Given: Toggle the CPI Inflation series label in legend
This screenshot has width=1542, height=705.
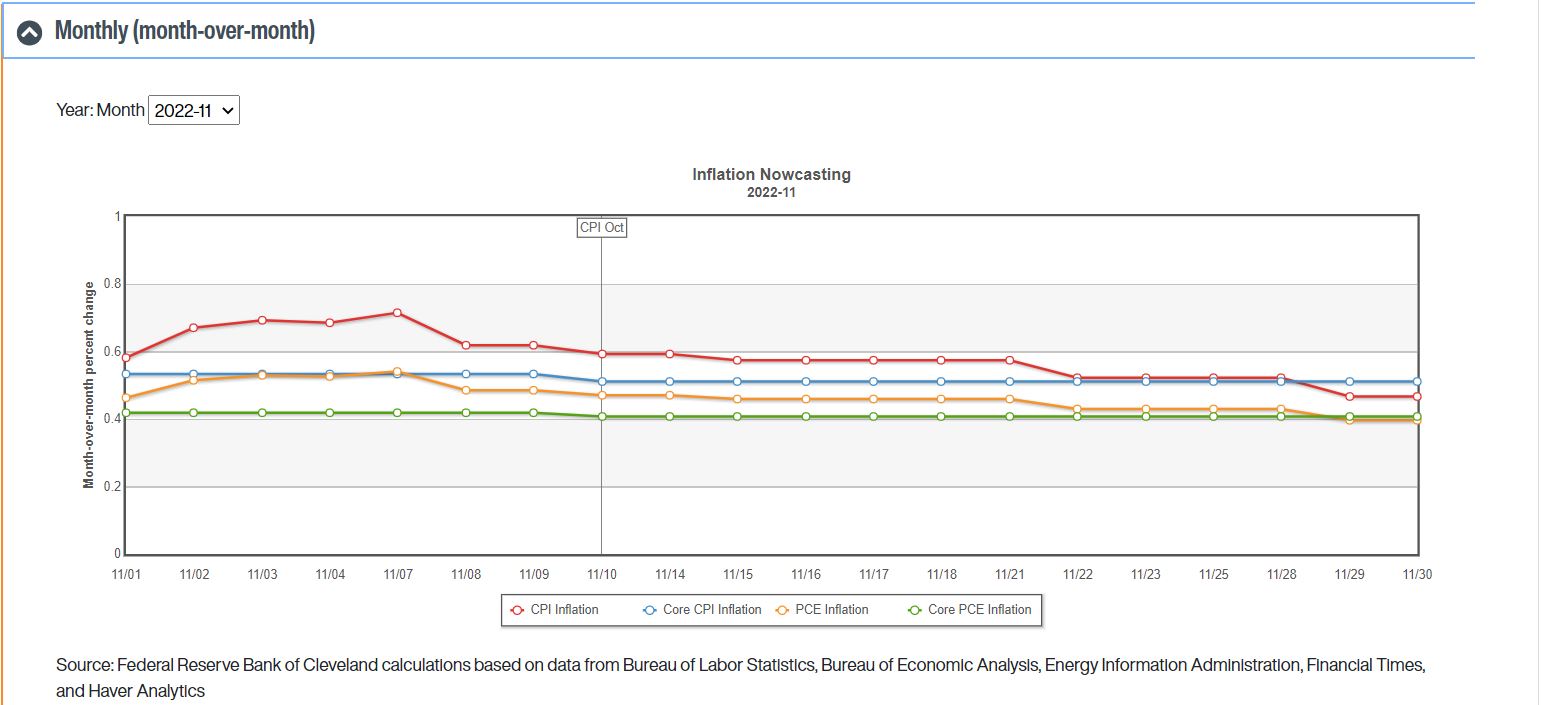Looking at the screenshot, I should point(564,610).
